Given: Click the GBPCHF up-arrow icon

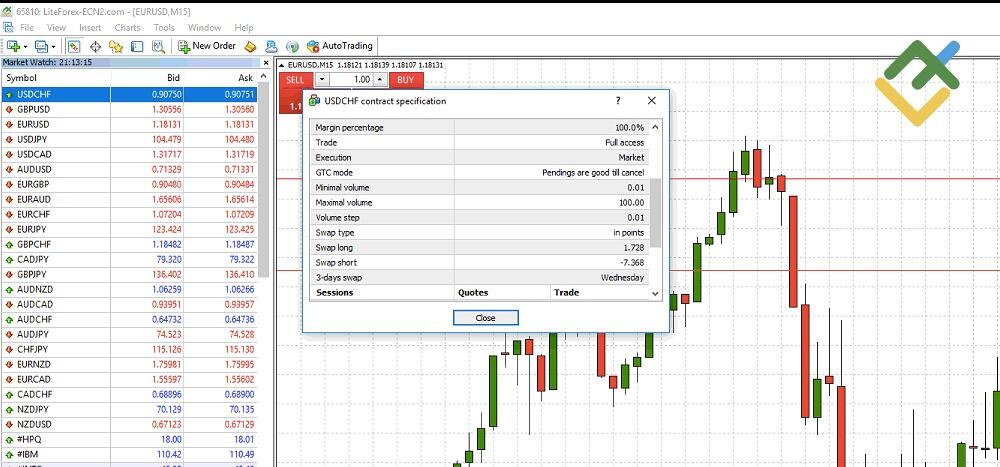Looking at the screenshot, I should (x=9, y=244).
